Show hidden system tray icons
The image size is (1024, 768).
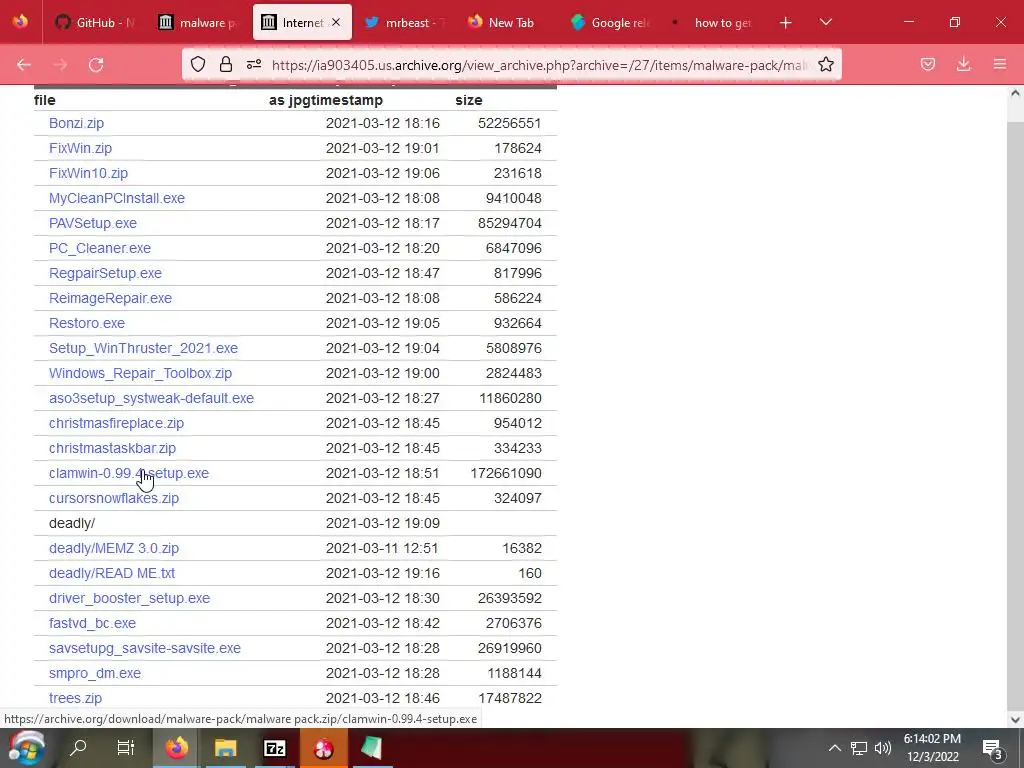click(x=835, y=748)
